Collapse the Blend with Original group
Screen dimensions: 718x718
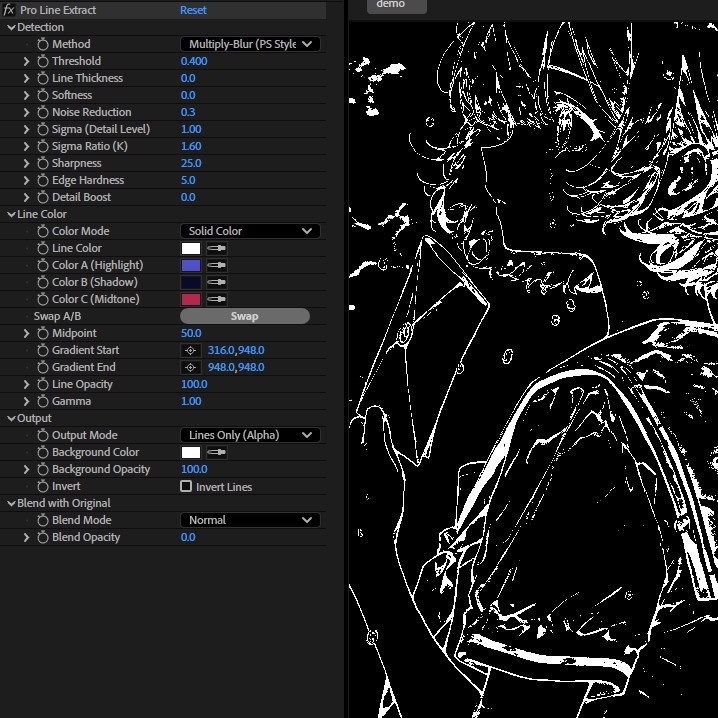tap(11, 503)
